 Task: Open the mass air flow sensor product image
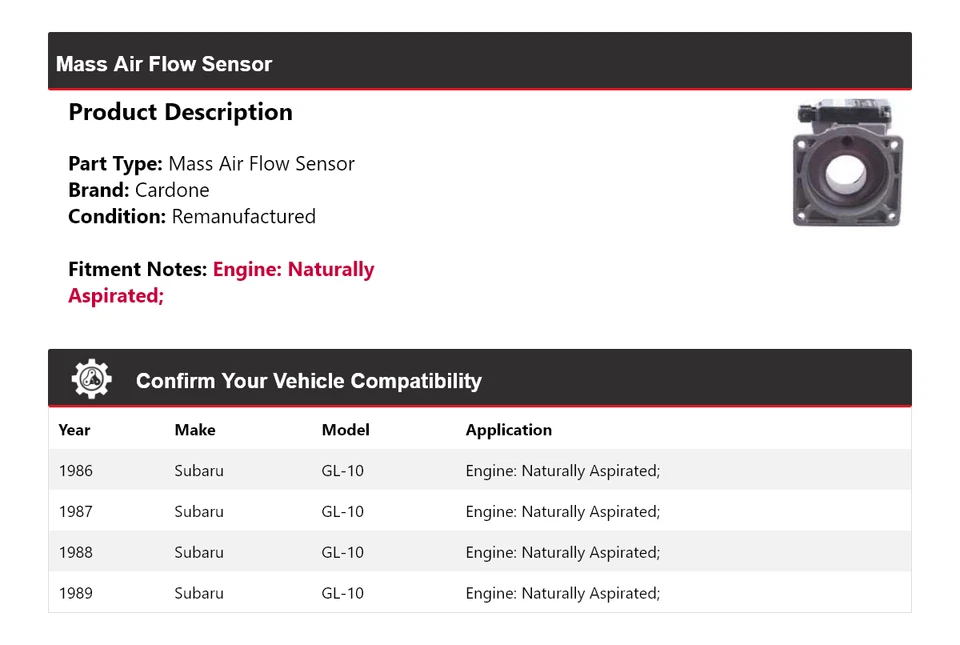847,163
